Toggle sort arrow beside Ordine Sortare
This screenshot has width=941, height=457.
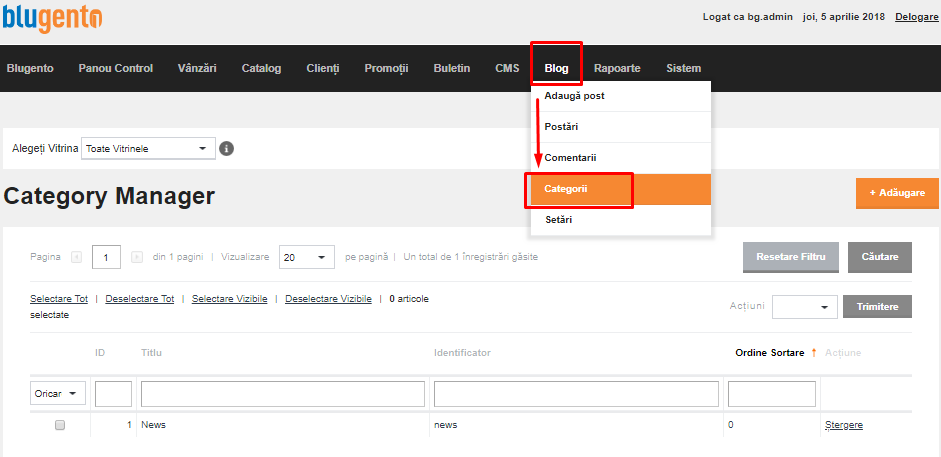814,353
